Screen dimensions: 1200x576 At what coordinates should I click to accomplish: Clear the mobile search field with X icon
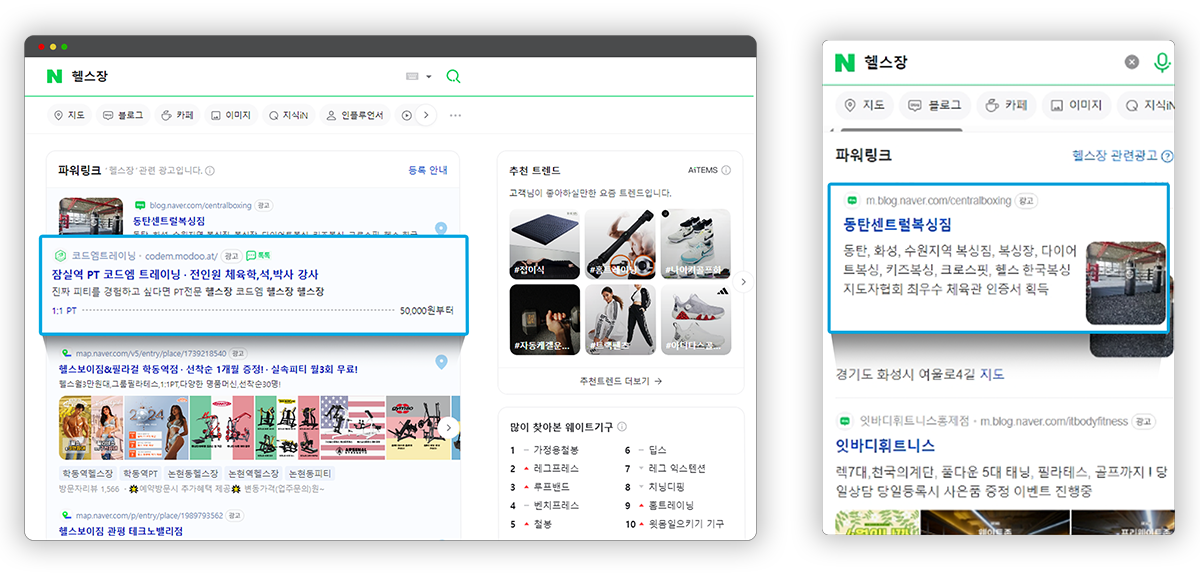(x=1132, y=62)
